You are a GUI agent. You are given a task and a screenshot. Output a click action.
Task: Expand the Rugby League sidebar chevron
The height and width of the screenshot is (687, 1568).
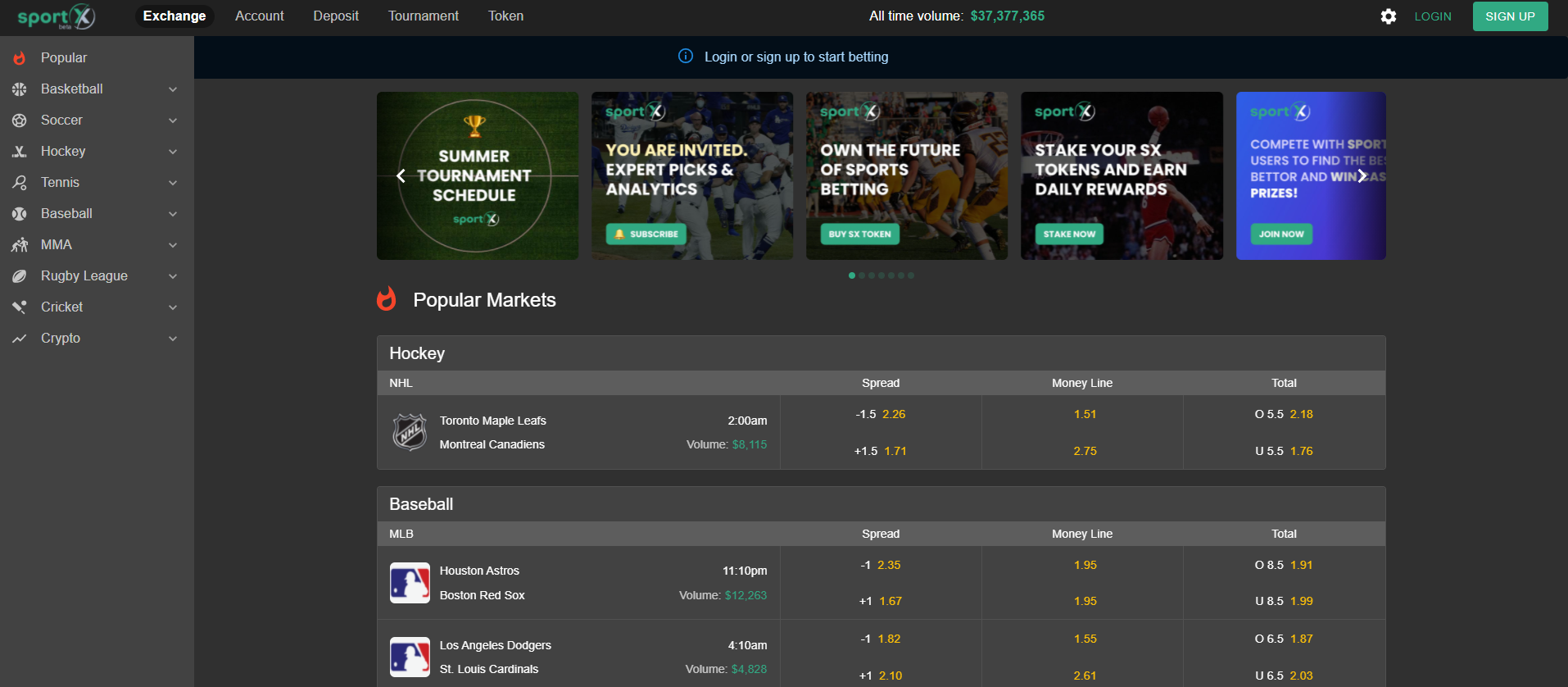pos(173,276)
